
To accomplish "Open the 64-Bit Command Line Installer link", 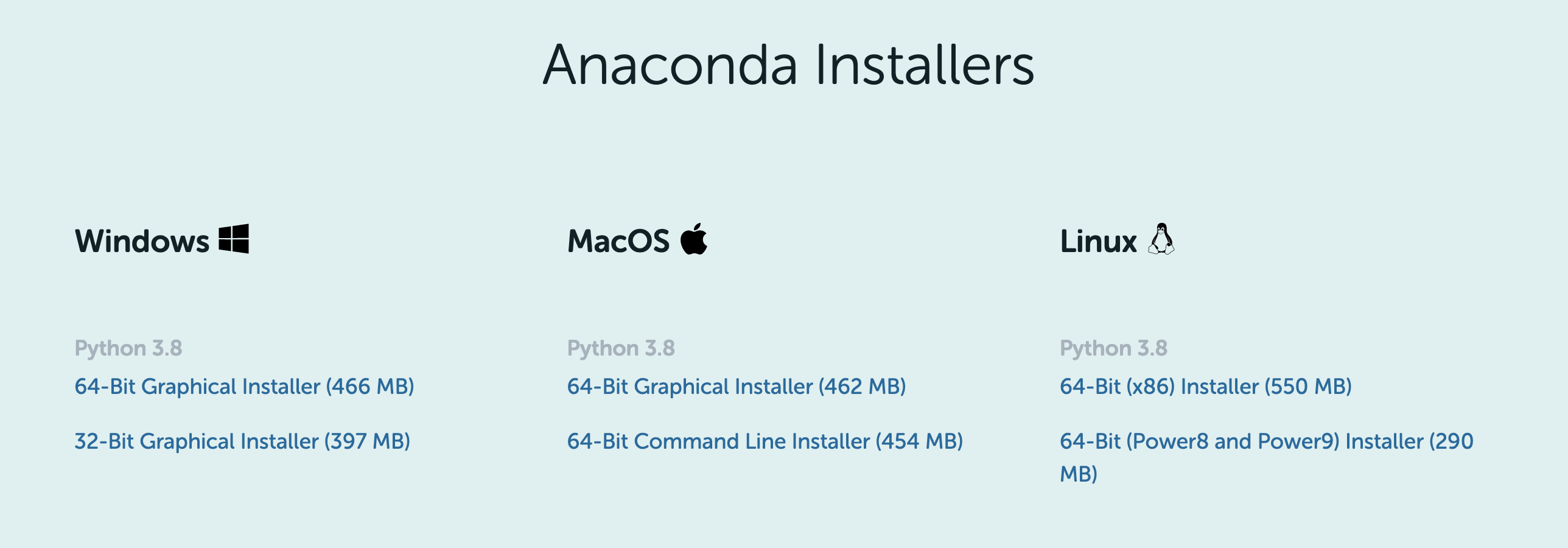I will click(x=765, y=441).
